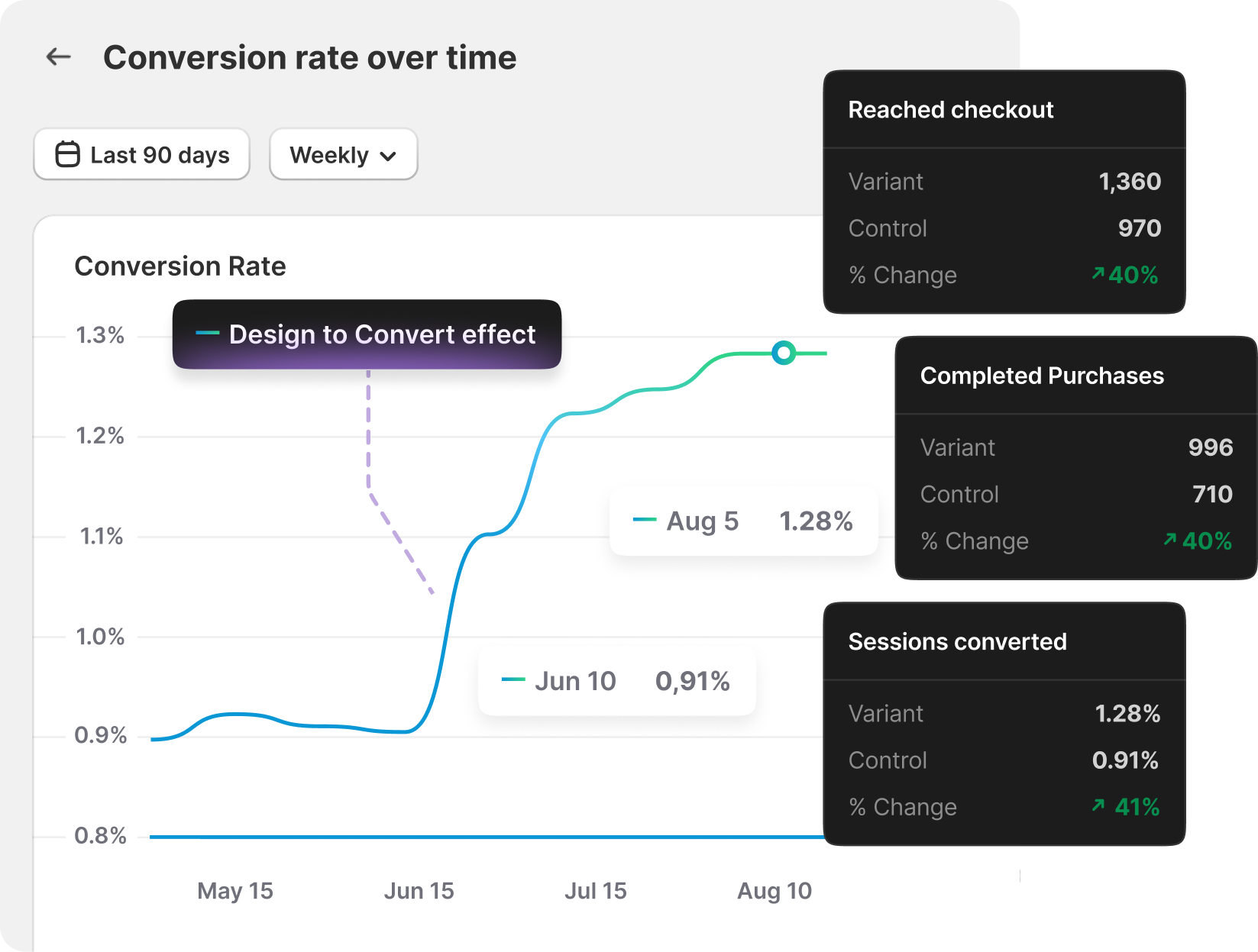Click the 1.1% y-axis label
Image resolution: width=1258 pixels, height=952 pixels.
click(102, 536)
